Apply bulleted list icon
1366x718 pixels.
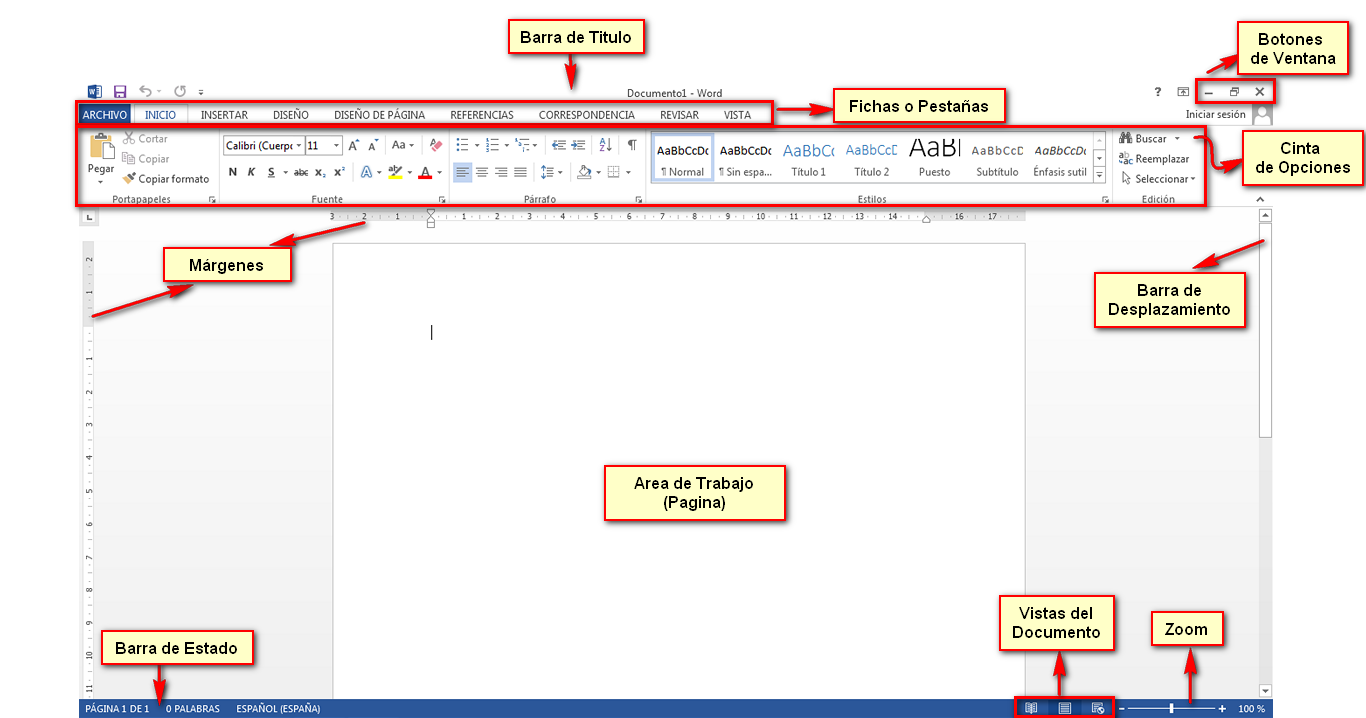461,145
